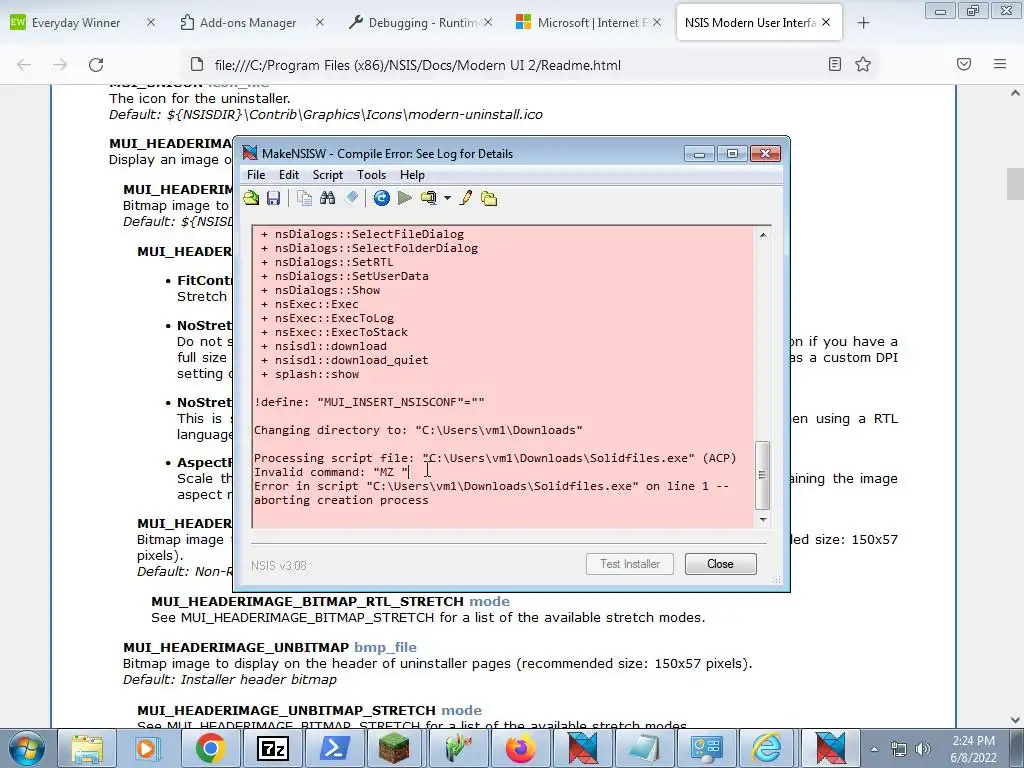Click the Save to Pocket icon in Firefox
Image resolution: width=1024 pixels, height=768 pixels.
point(964,64)
